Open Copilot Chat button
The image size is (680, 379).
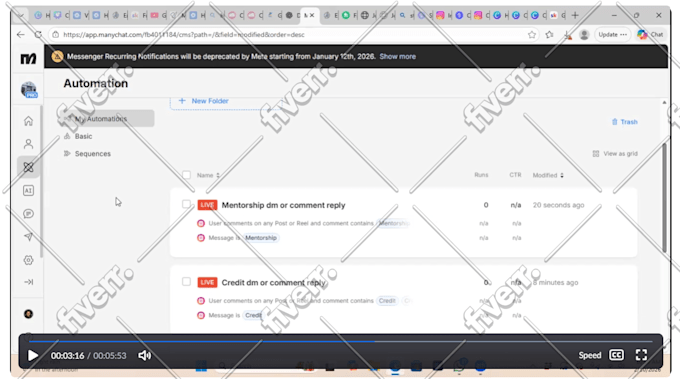[651, 34]
